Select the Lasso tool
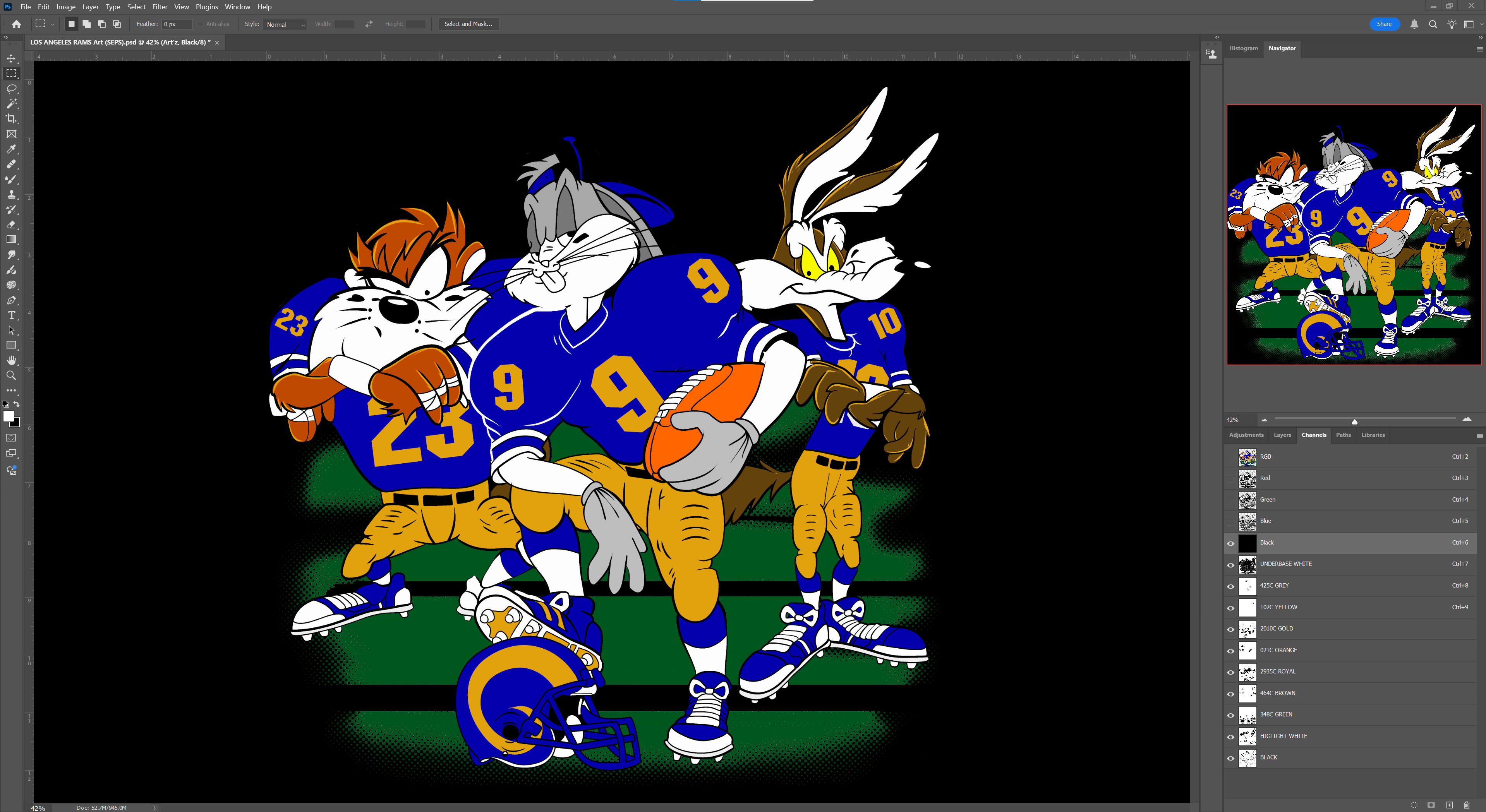The width and height of the screenshot is (1486, 812). (x=11, y=88)
